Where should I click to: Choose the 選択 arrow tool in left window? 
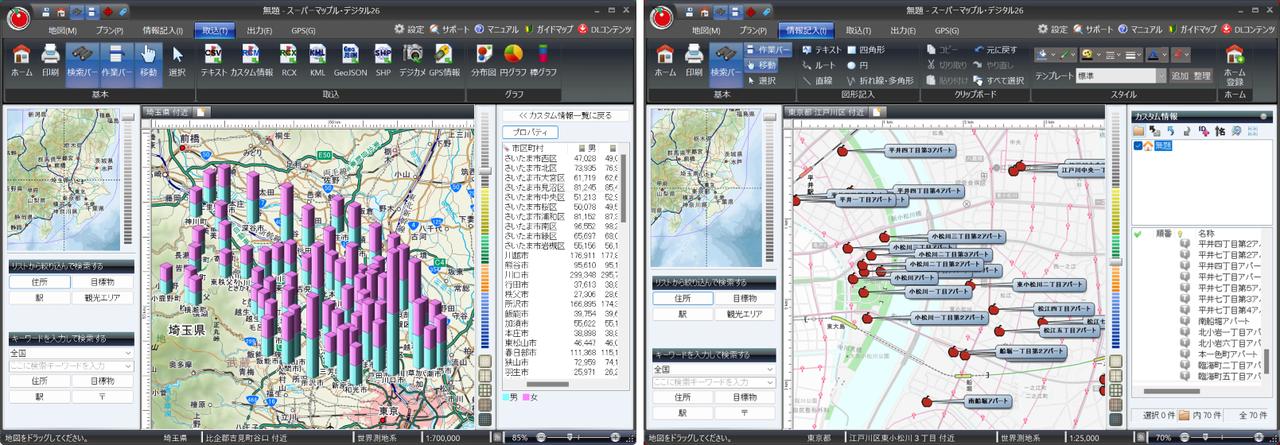(x=177, y=60)
